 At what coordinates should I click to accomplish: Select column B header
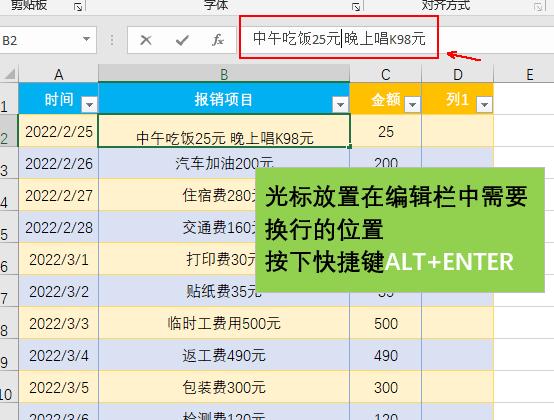tap(224, 74)
